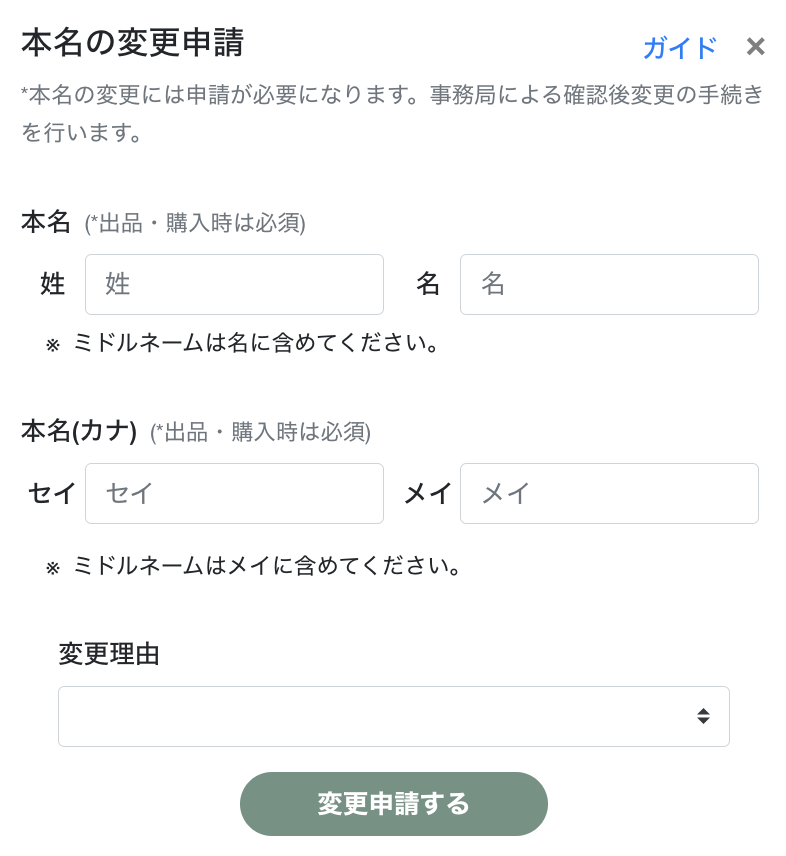Click the note ミドルネームは名に含めてください

[256, 344]
